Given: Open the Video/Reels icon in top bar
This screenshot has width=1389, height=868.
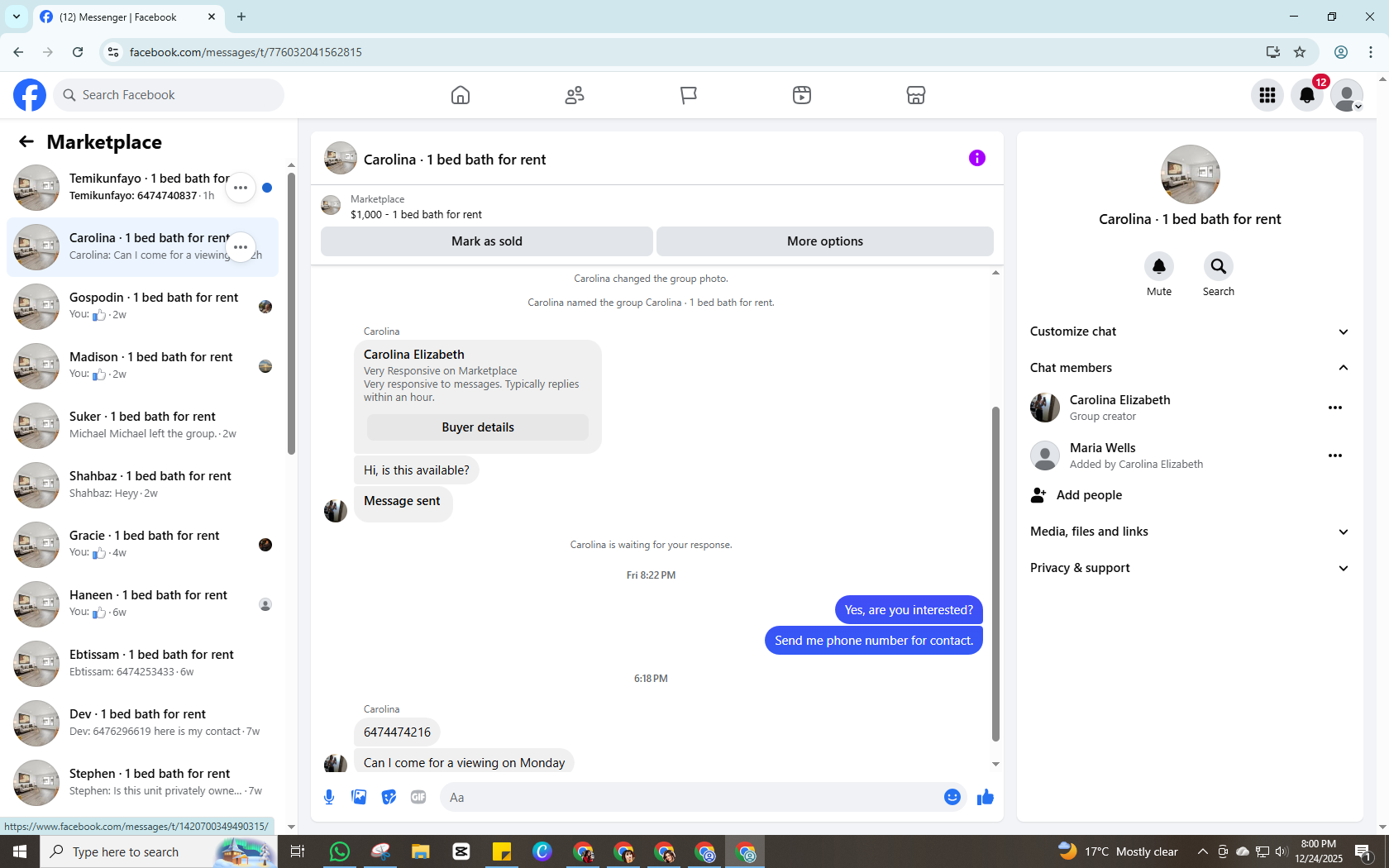Looking at the screenshot, I should point(802,95).
